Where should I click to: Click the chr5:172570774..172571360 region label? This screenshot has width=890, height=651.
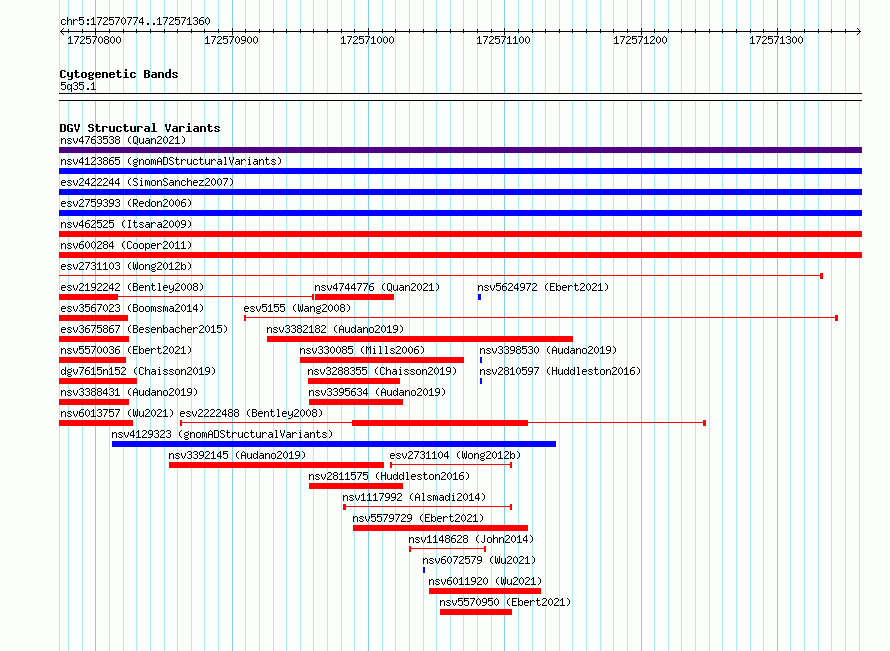pyautogui.click(x=135, y=21)
